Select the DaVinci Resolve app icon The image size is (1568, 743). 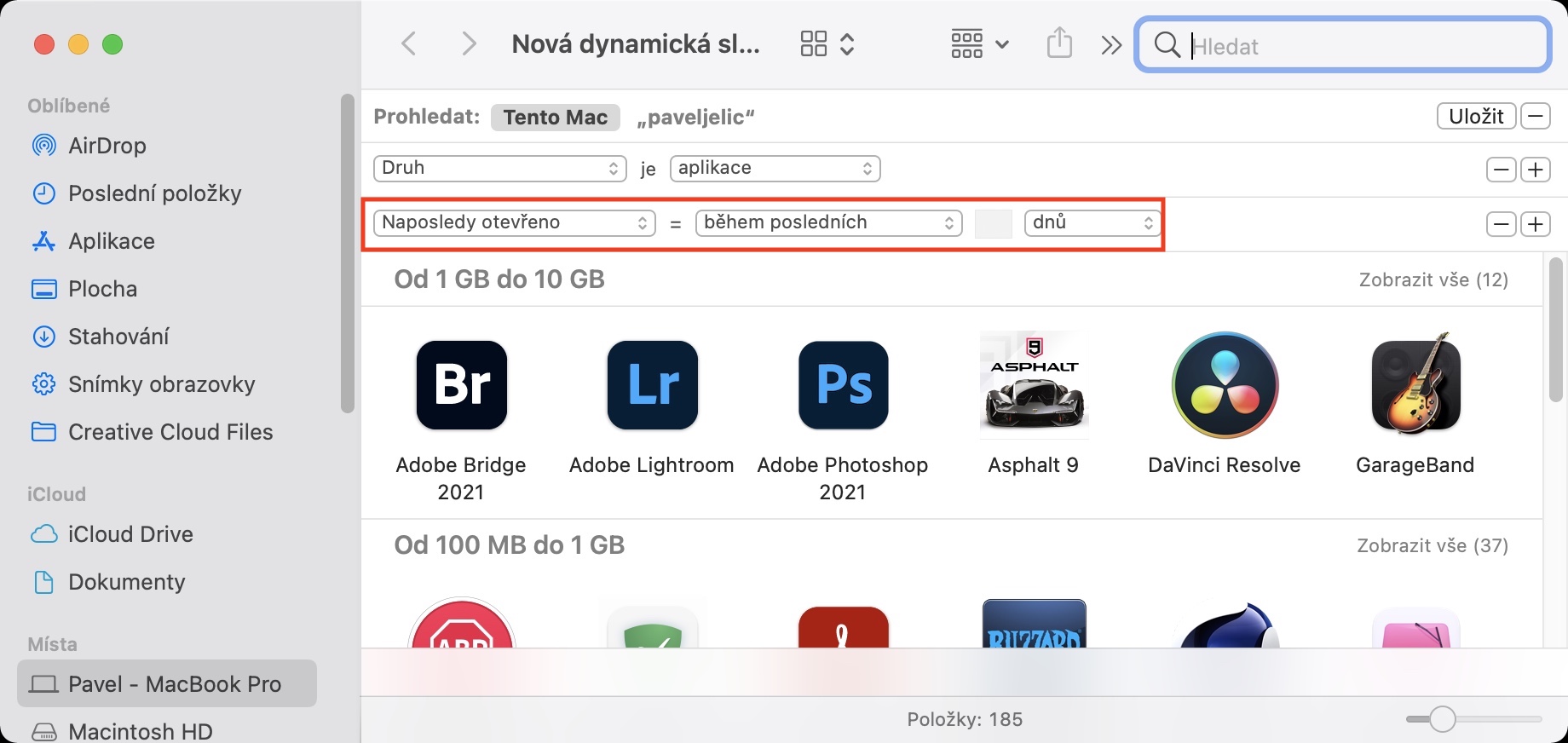[x=1225, y=385]
